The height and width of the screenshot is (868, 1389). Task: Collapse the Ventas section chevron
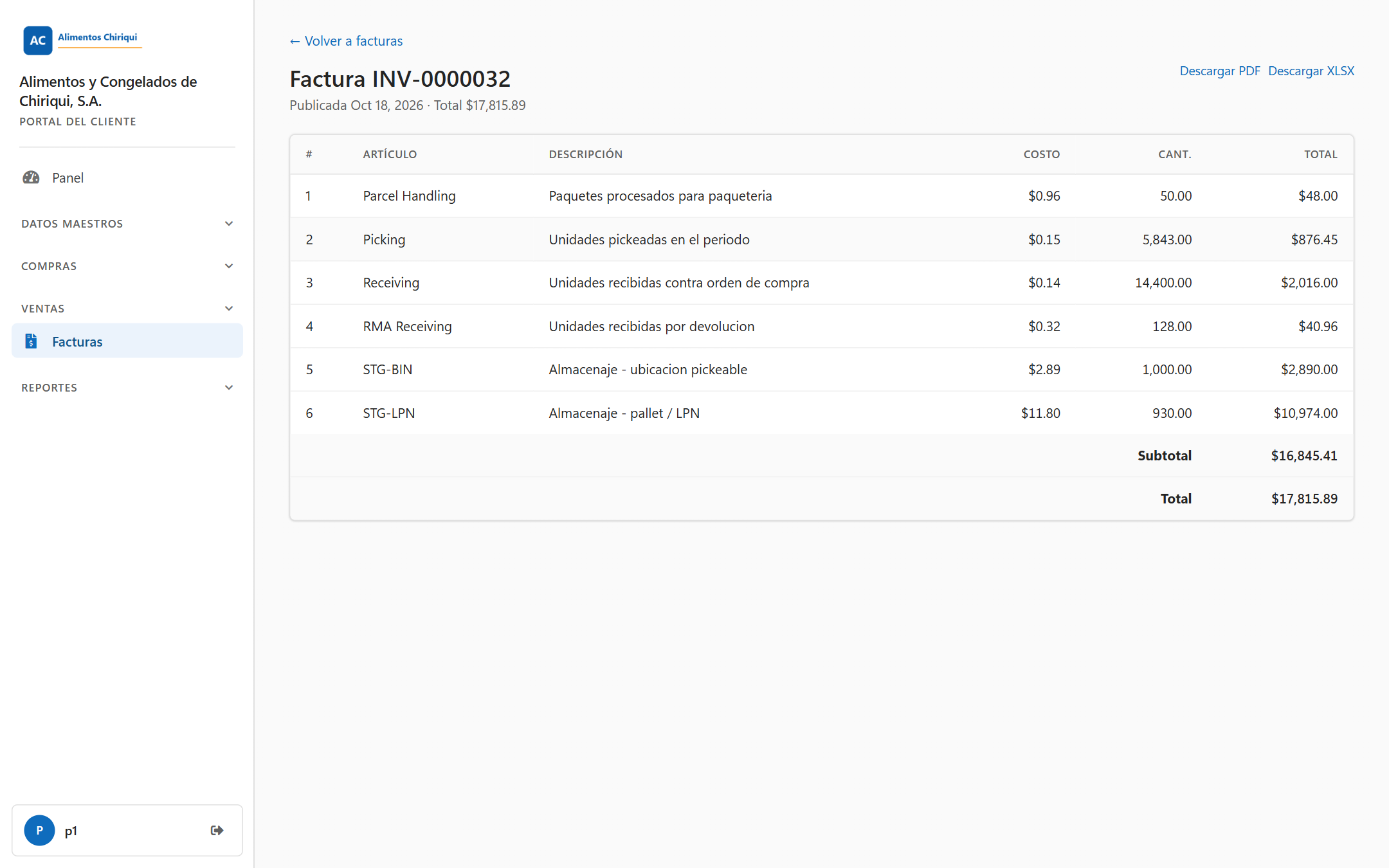[228, 309]
